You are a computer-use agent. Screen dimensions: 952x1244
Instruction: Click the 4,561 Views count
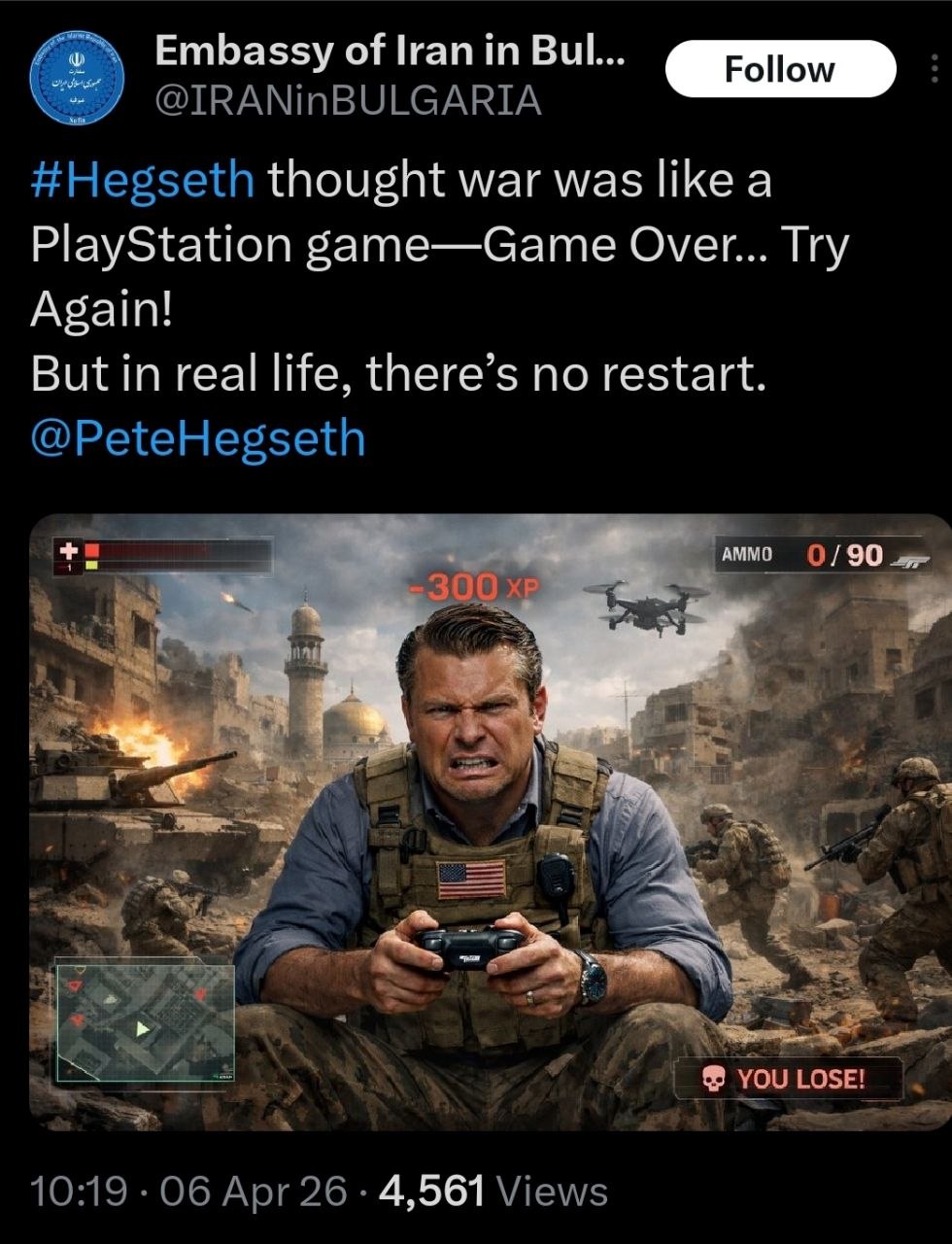pos(493,1191)
